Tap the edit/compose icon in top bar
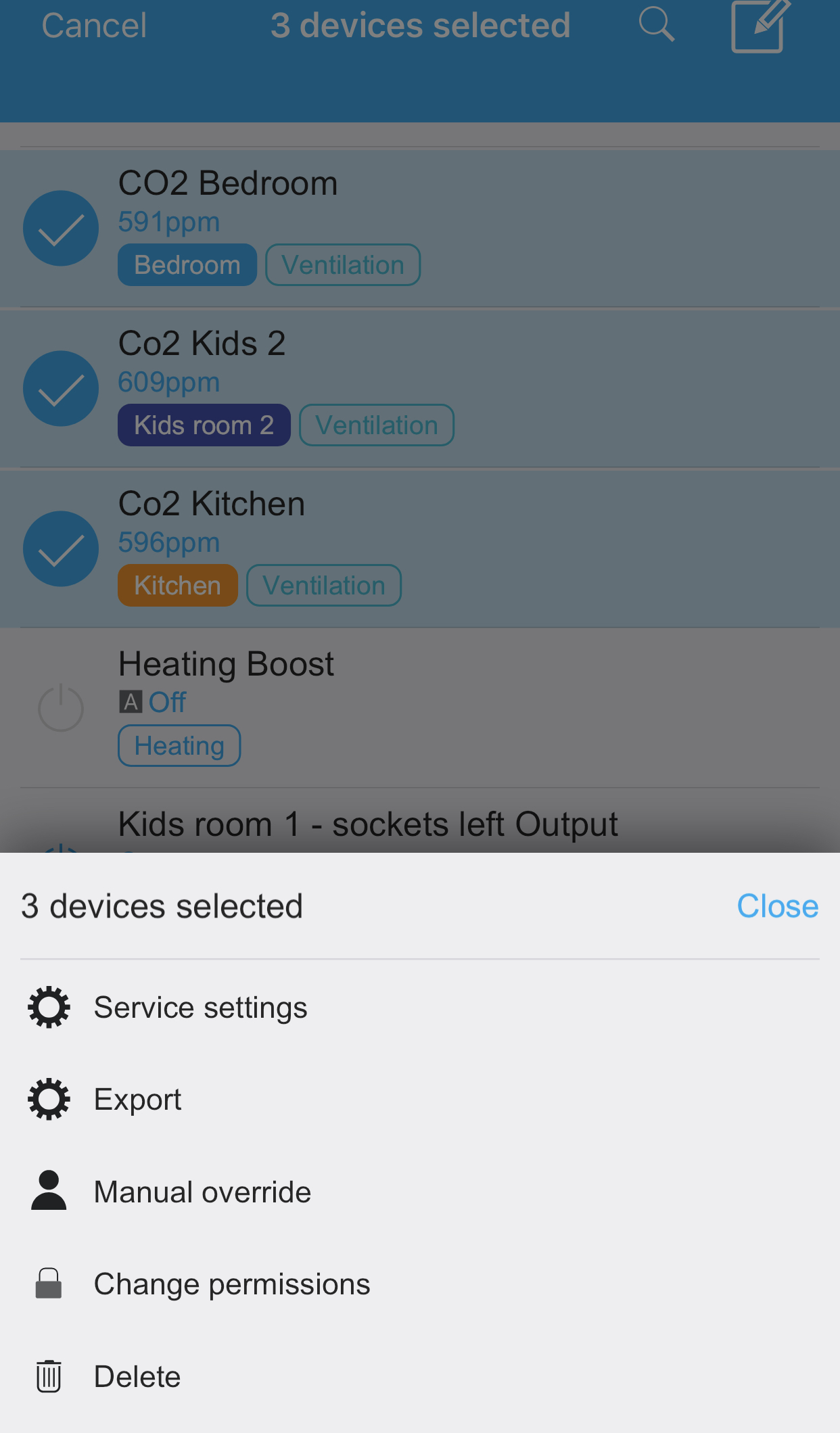840x1433 pixels. click(757, 25)
